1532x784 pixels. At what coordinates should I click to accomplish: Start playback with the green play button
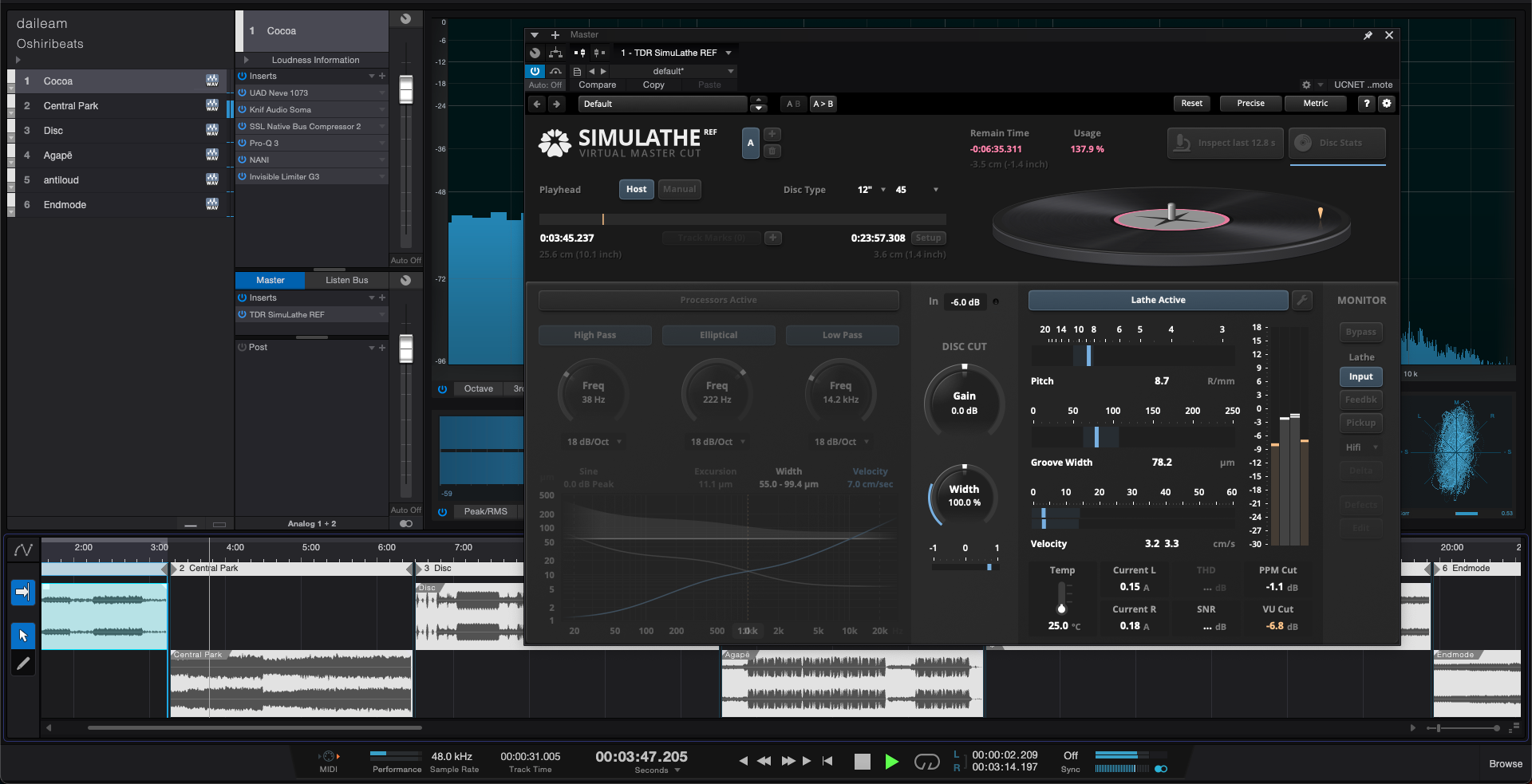(892, 762)
